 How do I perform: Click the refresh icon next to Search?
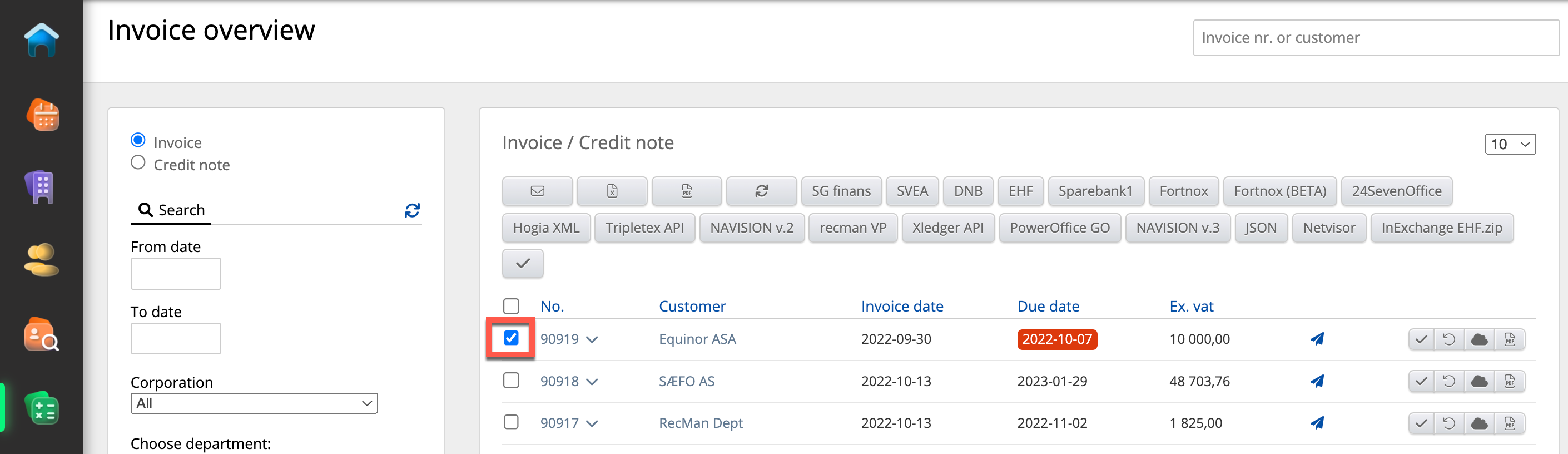tap(412, 211)
